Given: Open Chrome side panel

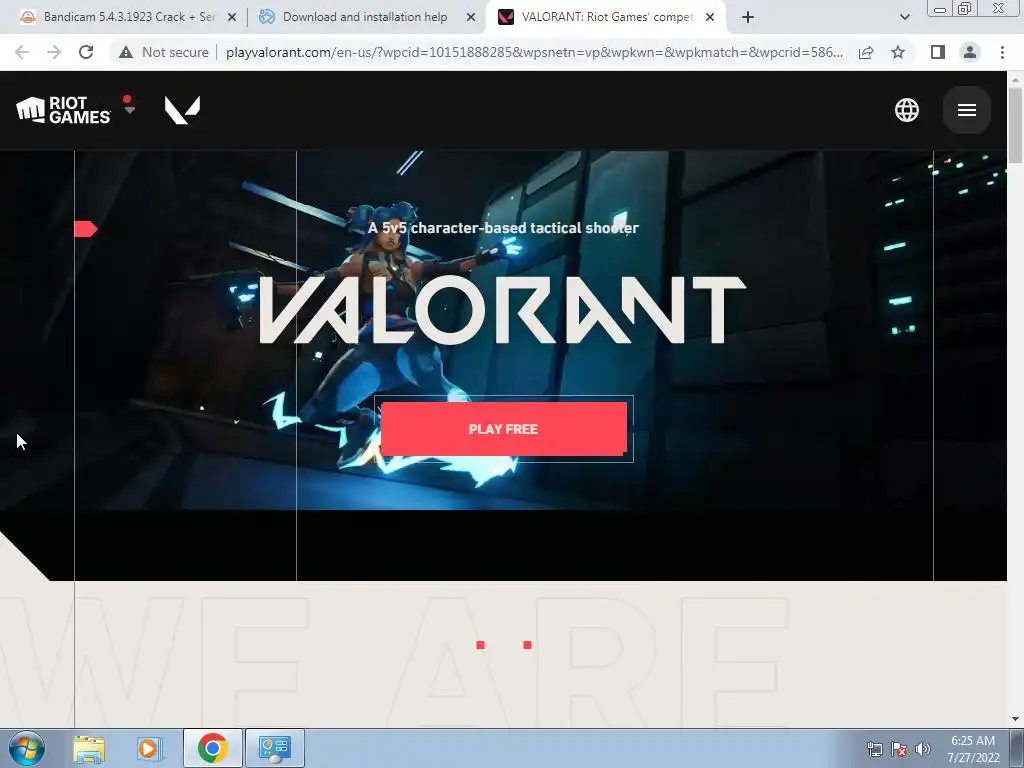Looking at the screenshot, I should point(938,52).
